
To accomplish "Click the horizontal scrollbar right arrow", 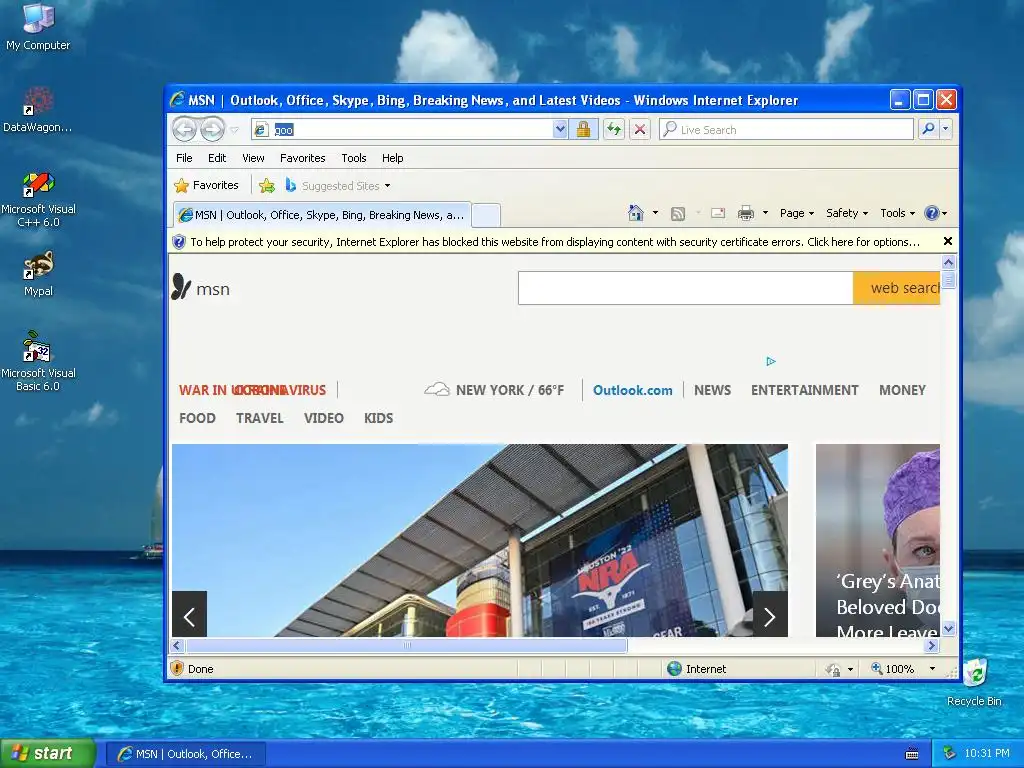I will 931,645.
